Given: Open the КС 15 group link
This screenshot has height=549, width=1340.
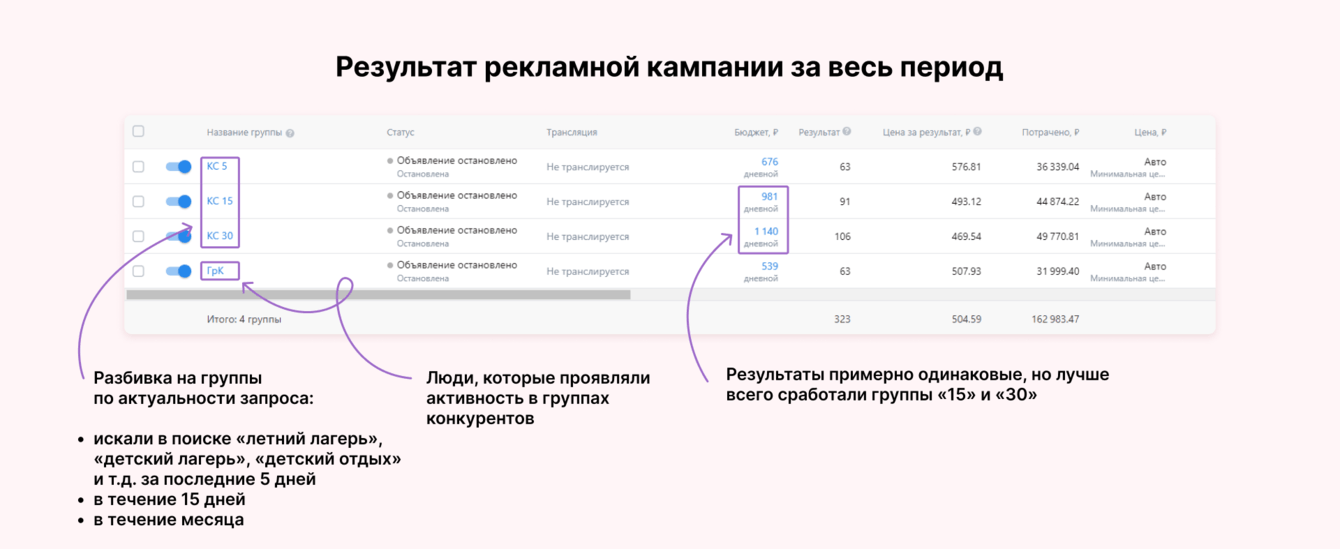Looking at the screenshot, I should coord(220,201).
